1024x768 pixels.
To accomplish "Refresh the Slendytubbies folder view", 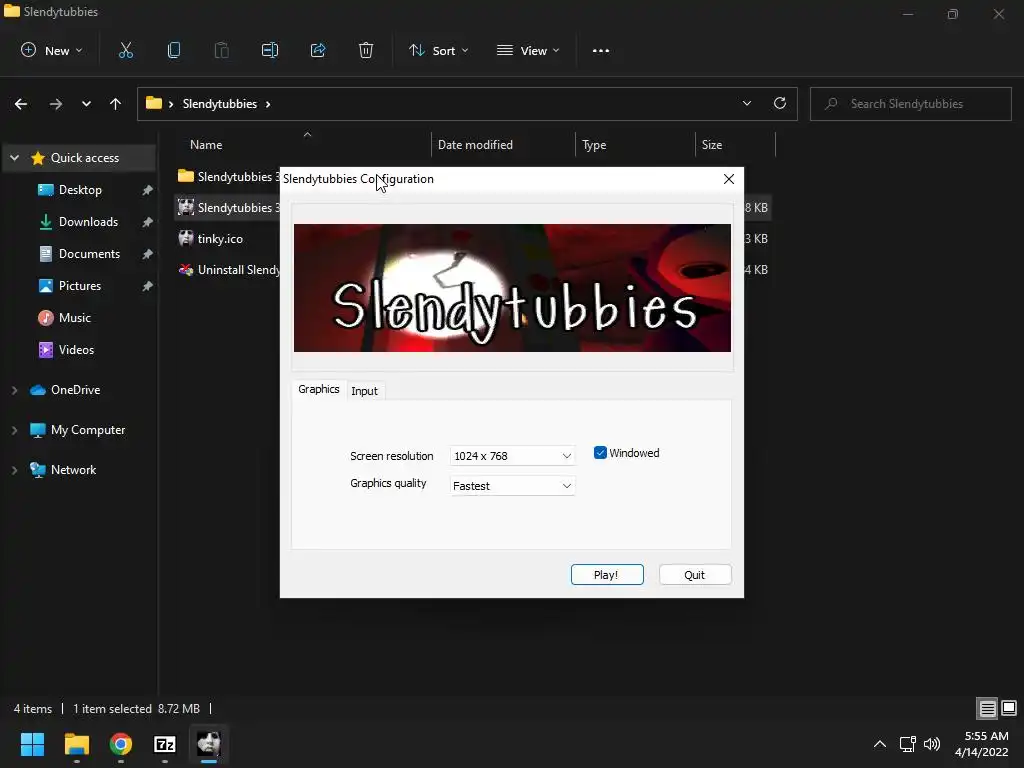I will 780,103.
